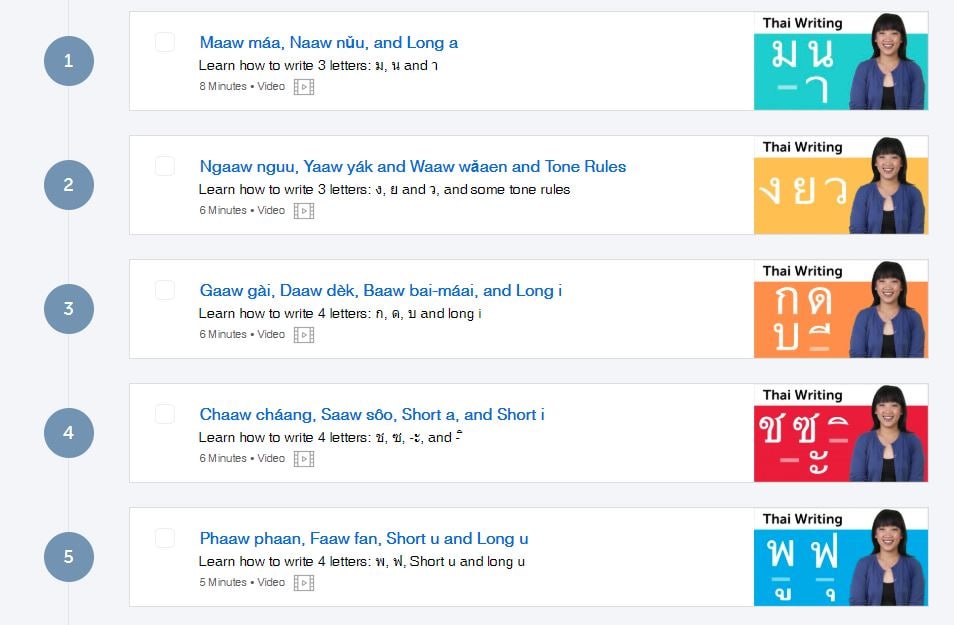This screenshot has height=625, width=954.
Task: Click numbered circle 5 in lesson path
Action: pos(68,557)
